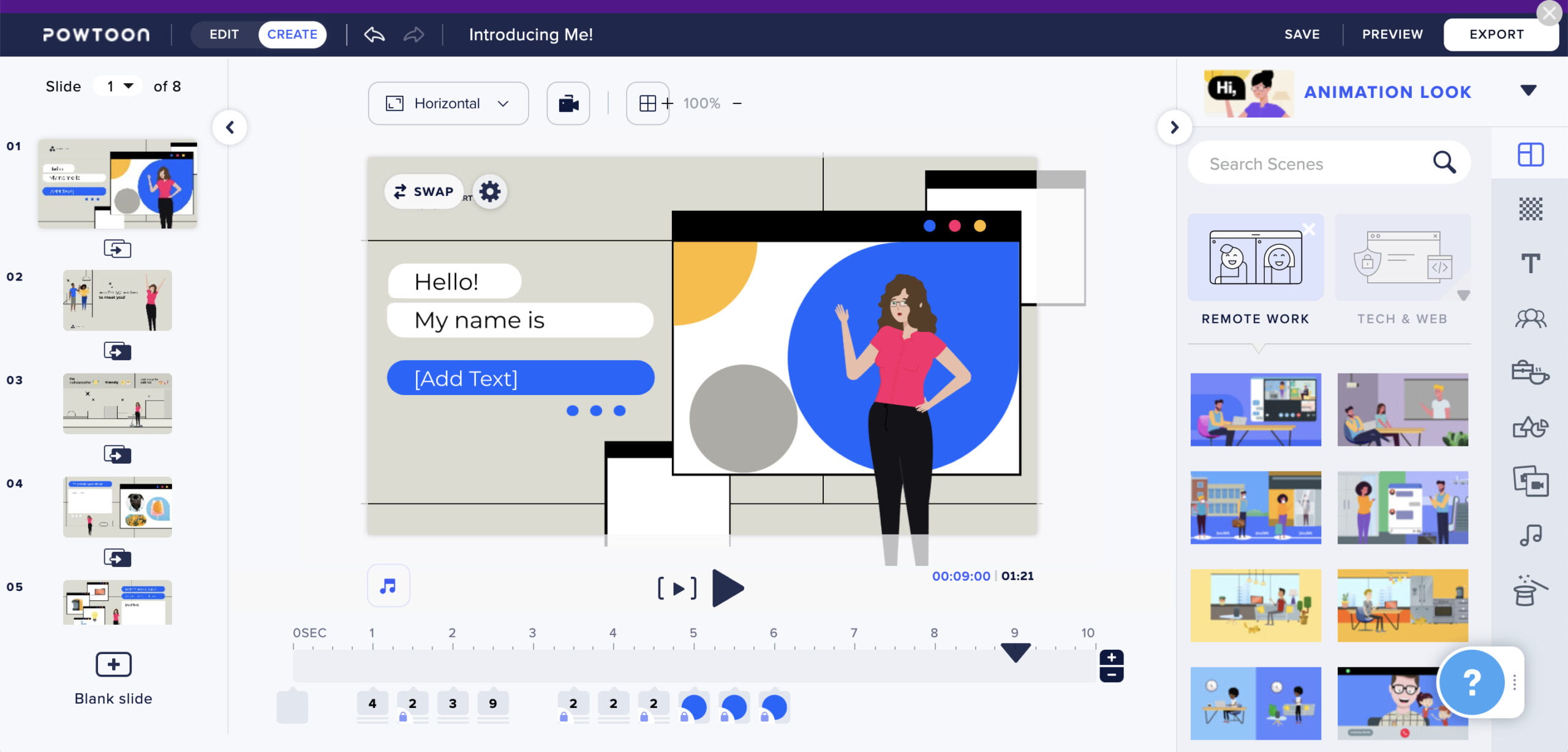
Task: Click the Hello! text box on canvas
Action: click(454, 281)
